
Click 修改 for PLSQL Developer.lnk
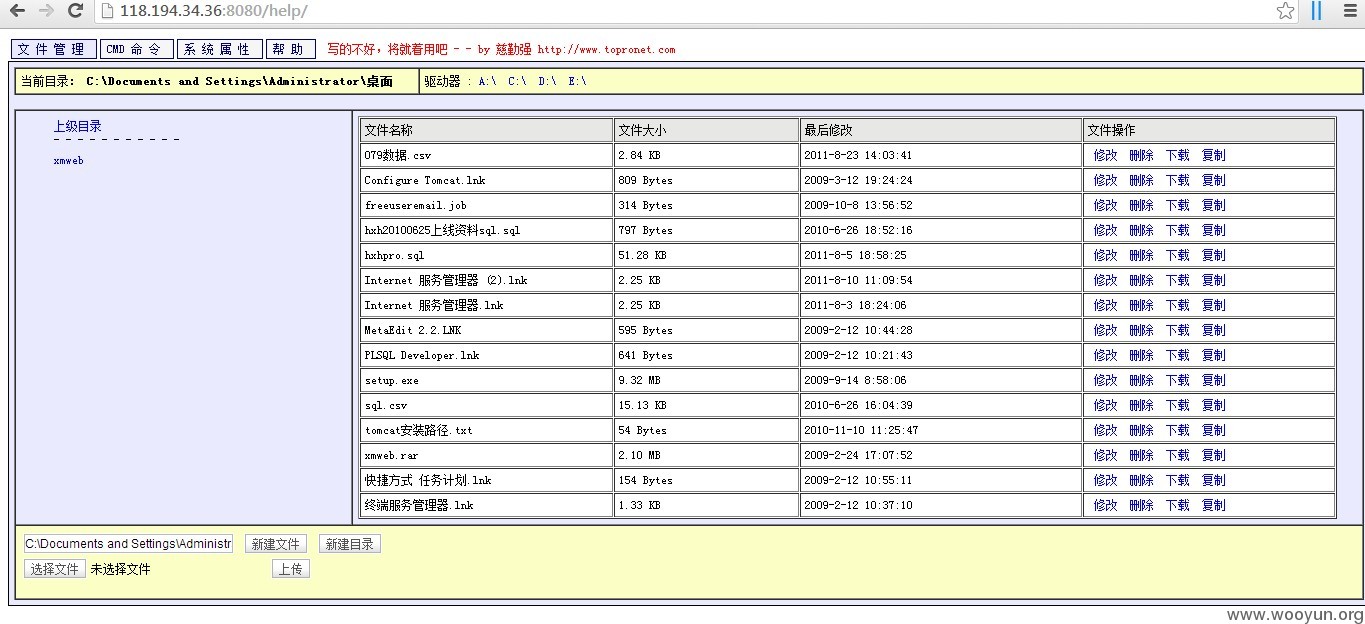point(1105,355)
